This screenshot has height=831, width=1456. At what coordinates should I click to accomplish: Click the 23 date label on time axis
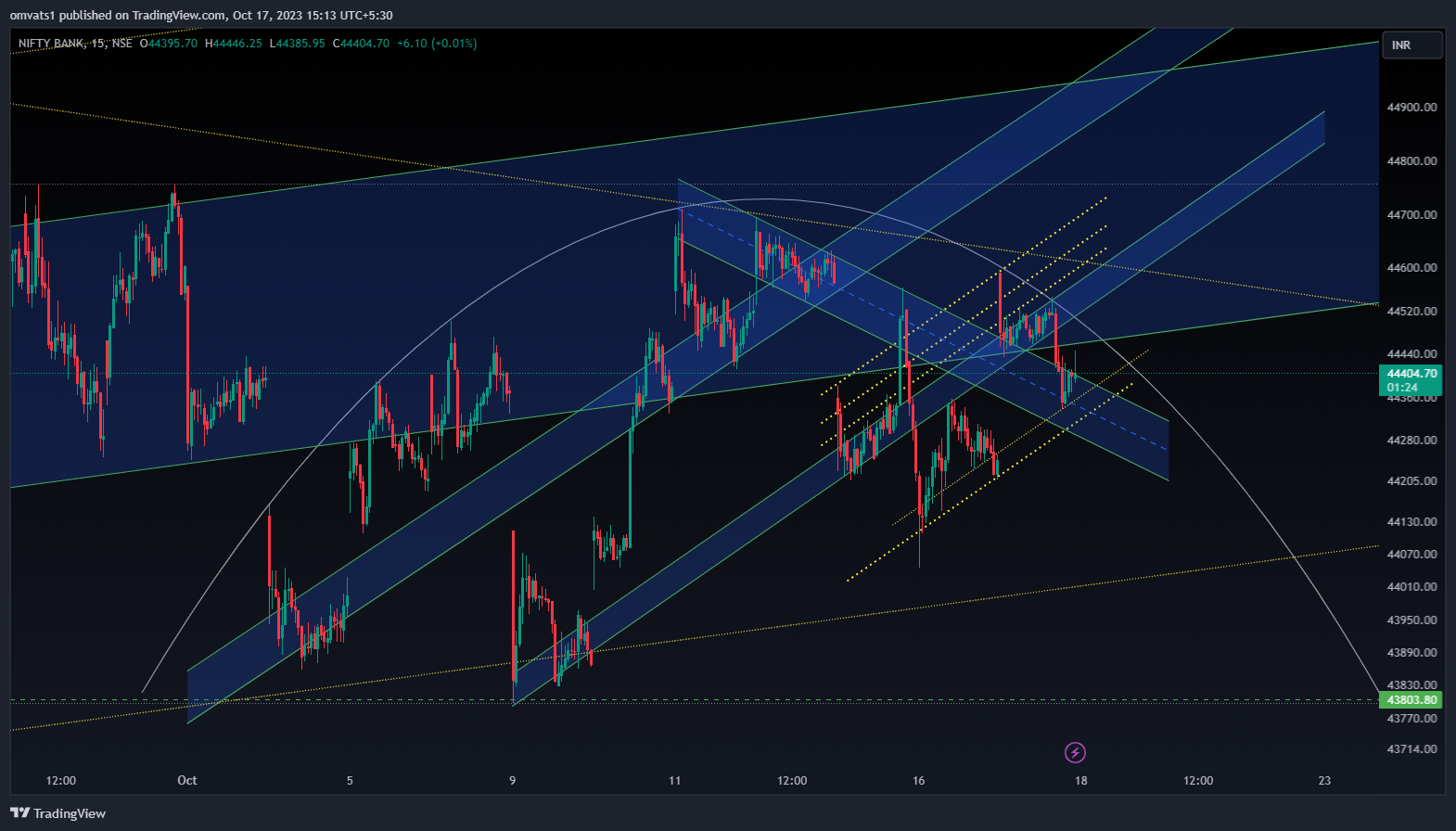tap(1324, 780)
